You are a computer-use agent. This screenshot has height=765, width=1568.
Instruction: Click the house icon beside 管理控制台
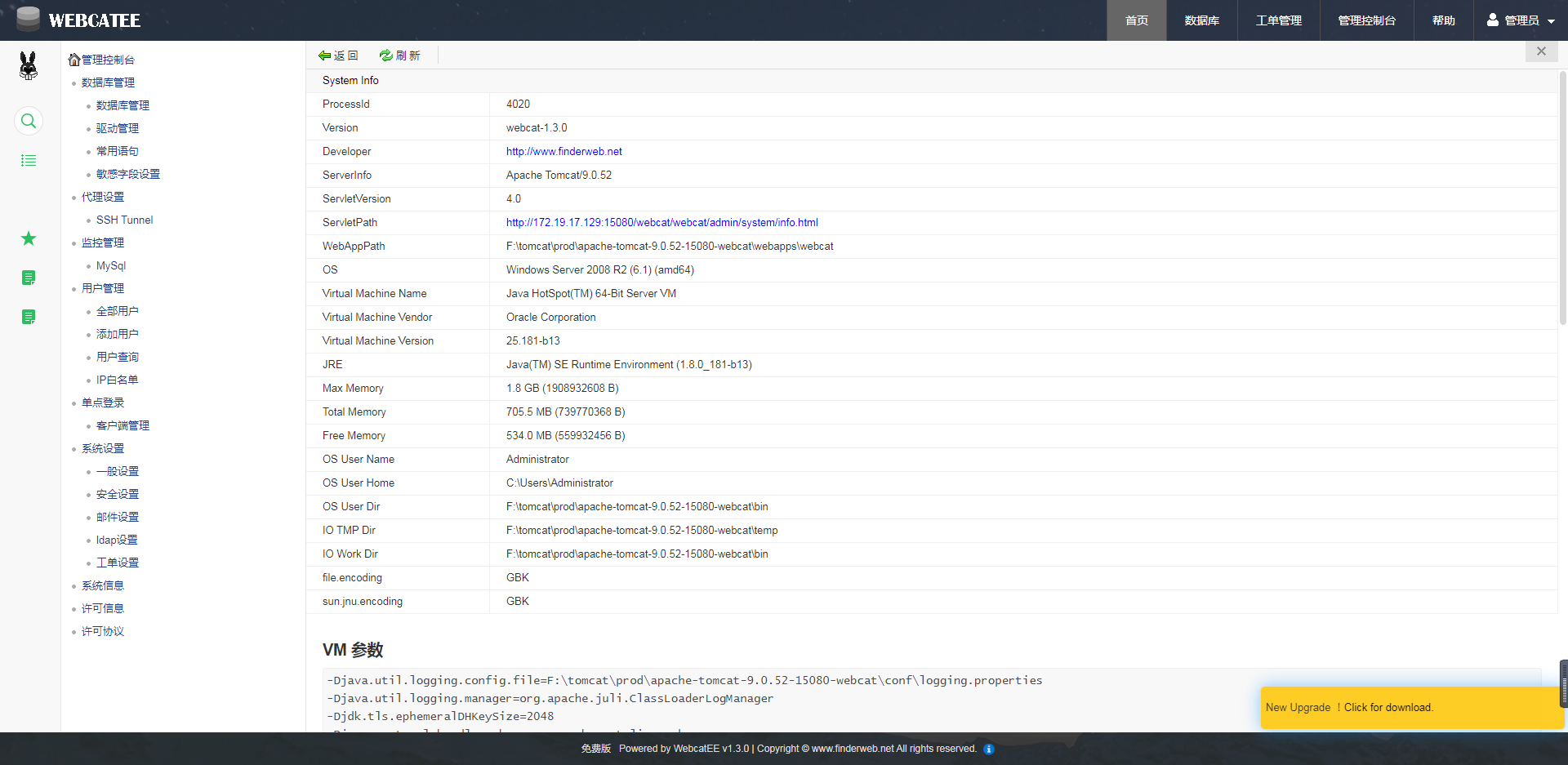[x=74, y=60]
